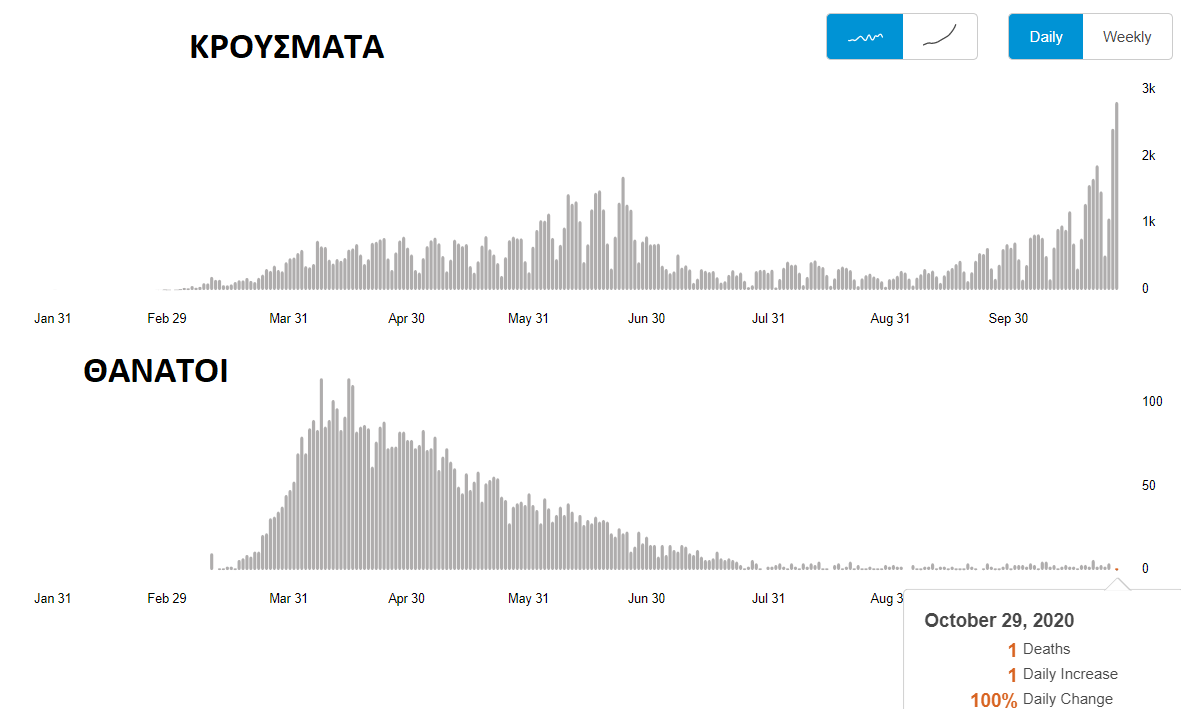The height and width of the screenshot is (709, 1181).
Task: Select the Daily view toggle
Action: [1045, 37]
